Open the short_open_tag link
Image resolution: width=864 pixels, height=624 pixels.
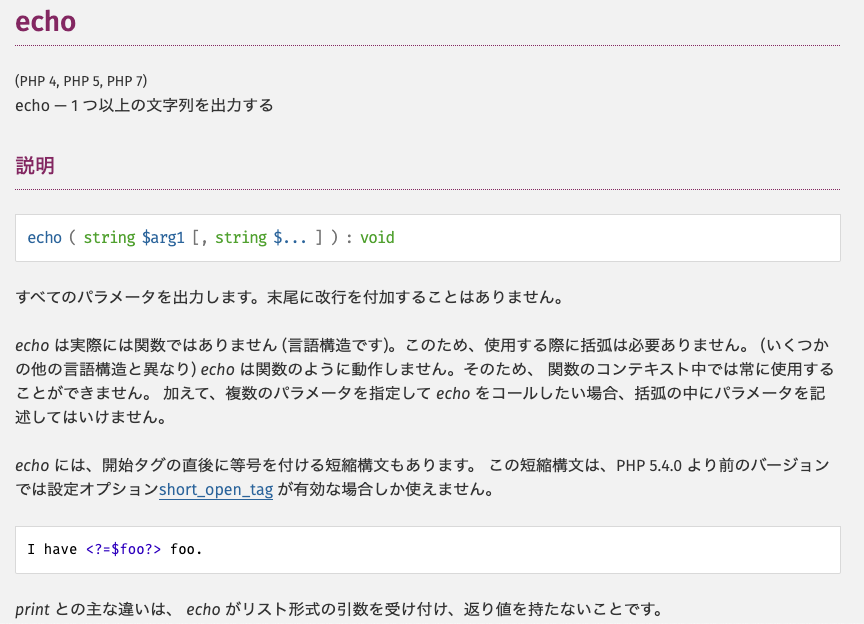tap(216, 489)
